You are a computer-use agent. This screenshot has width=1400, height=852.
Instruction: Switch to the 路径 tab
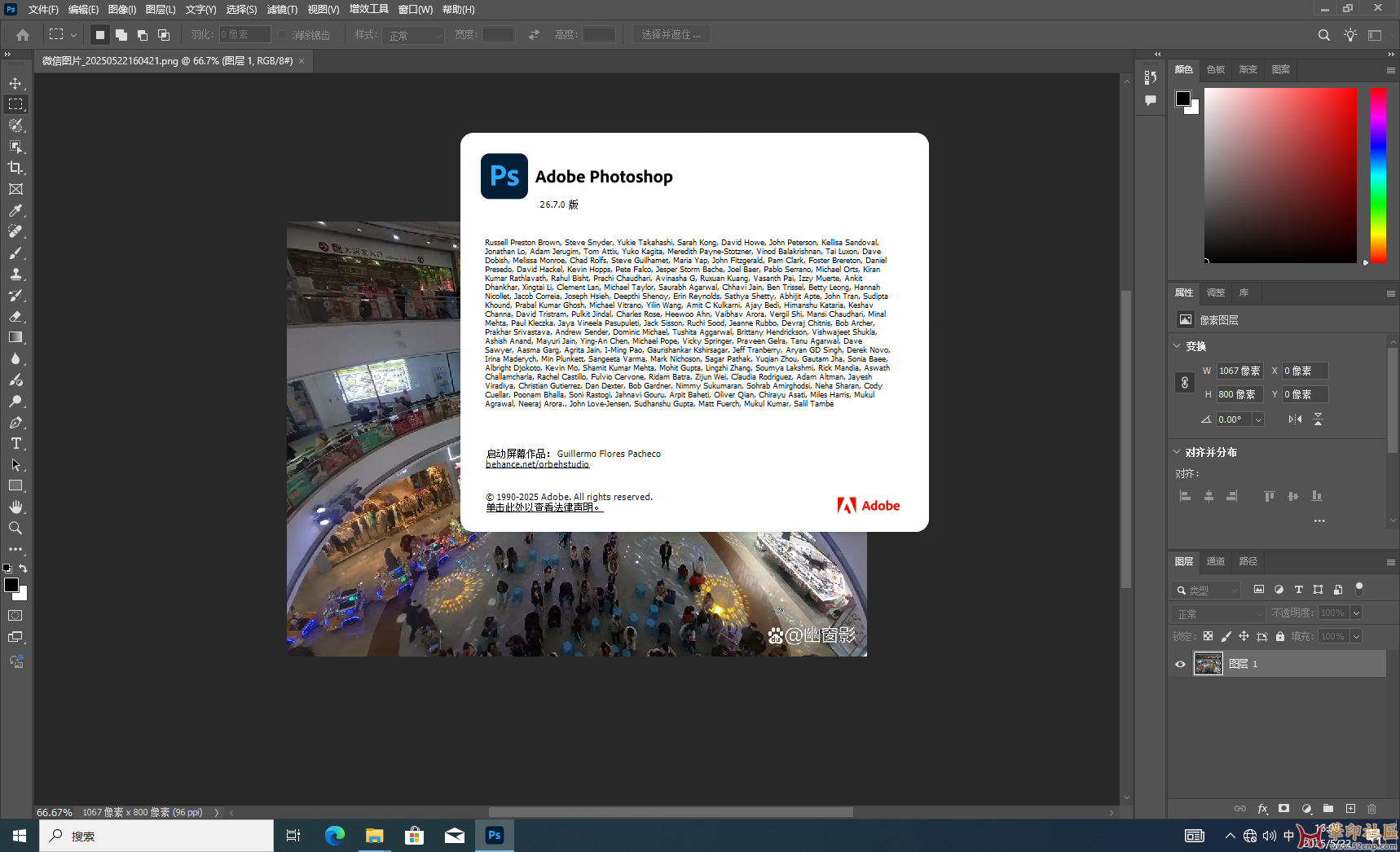point(1248,561)
